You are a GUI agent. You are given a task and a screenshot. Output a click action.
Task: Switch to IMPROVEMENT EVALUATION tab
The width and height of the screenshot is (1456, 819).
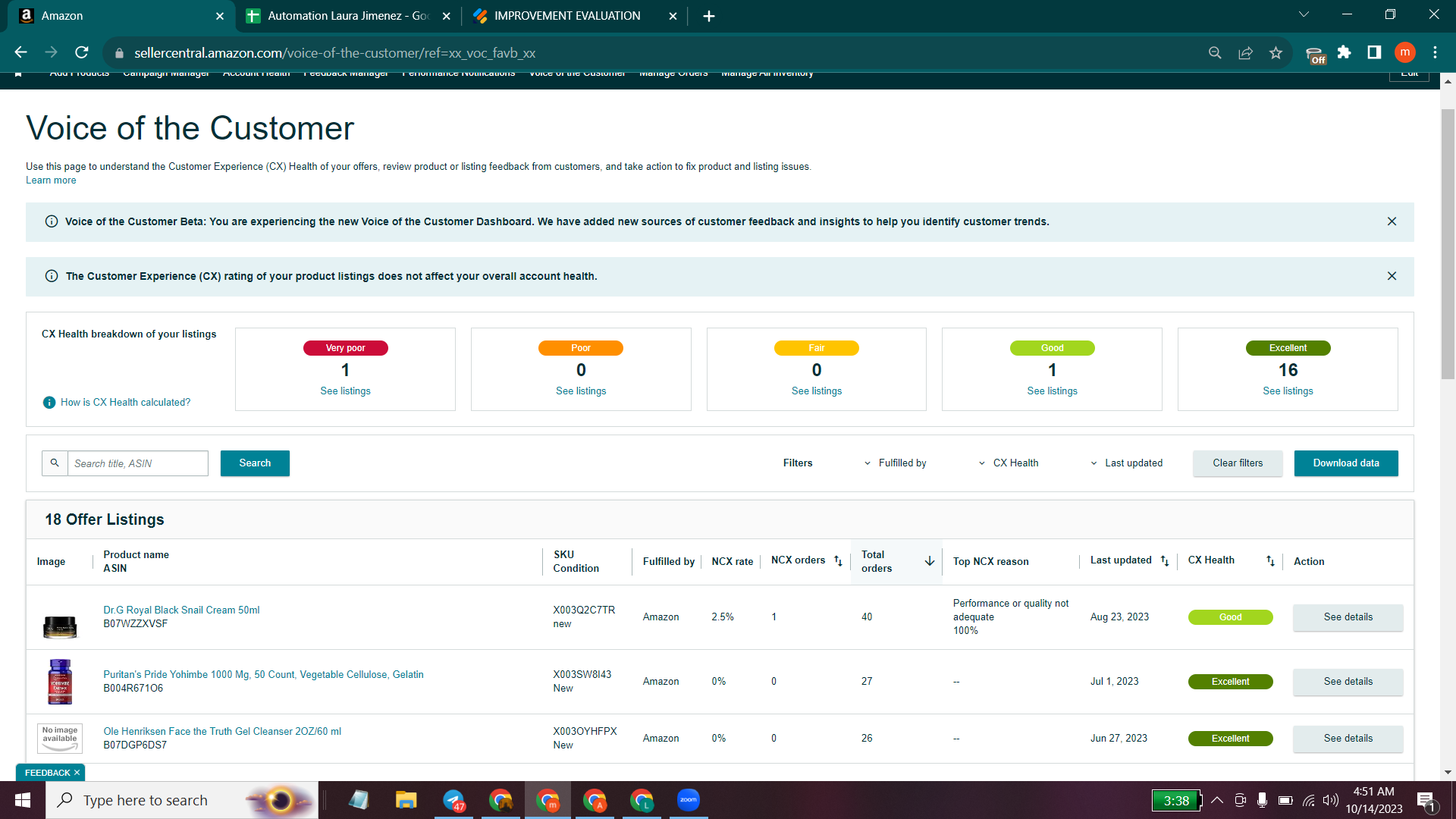(x=573, y=16)
